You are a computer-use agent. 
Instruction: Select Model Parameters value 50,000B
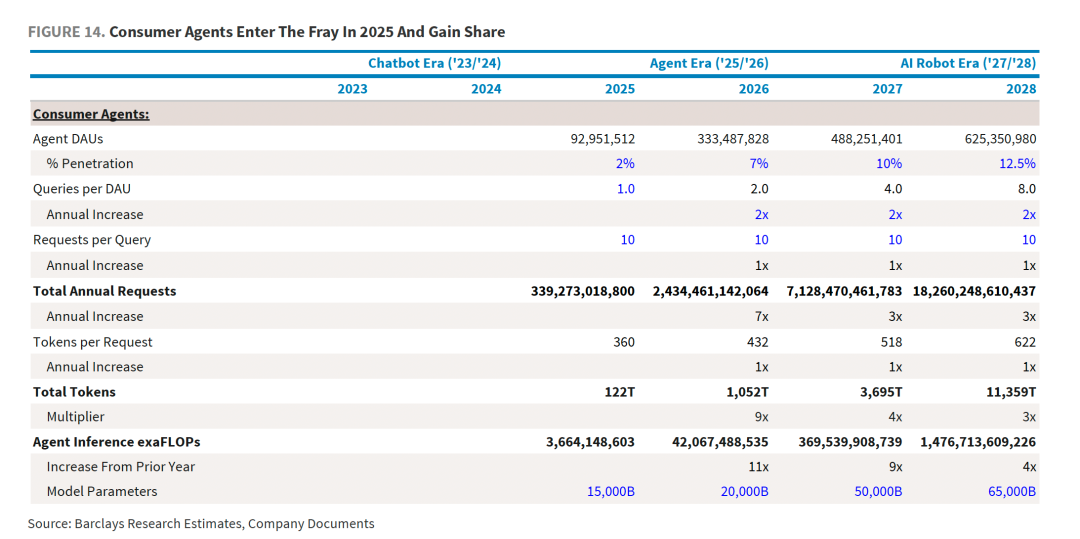(x=878, y=492)
